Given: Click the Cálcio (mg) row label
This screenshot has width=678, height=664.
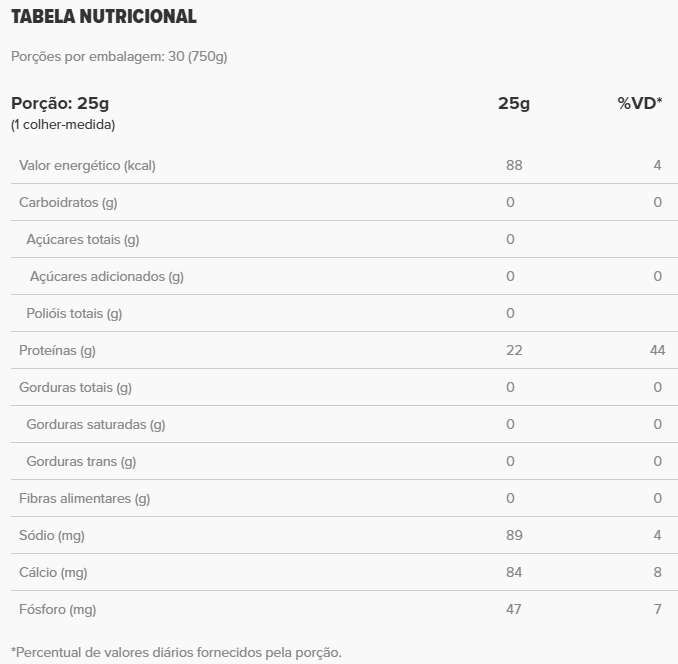Looking at the screenshot, I should tap(53, 573).
